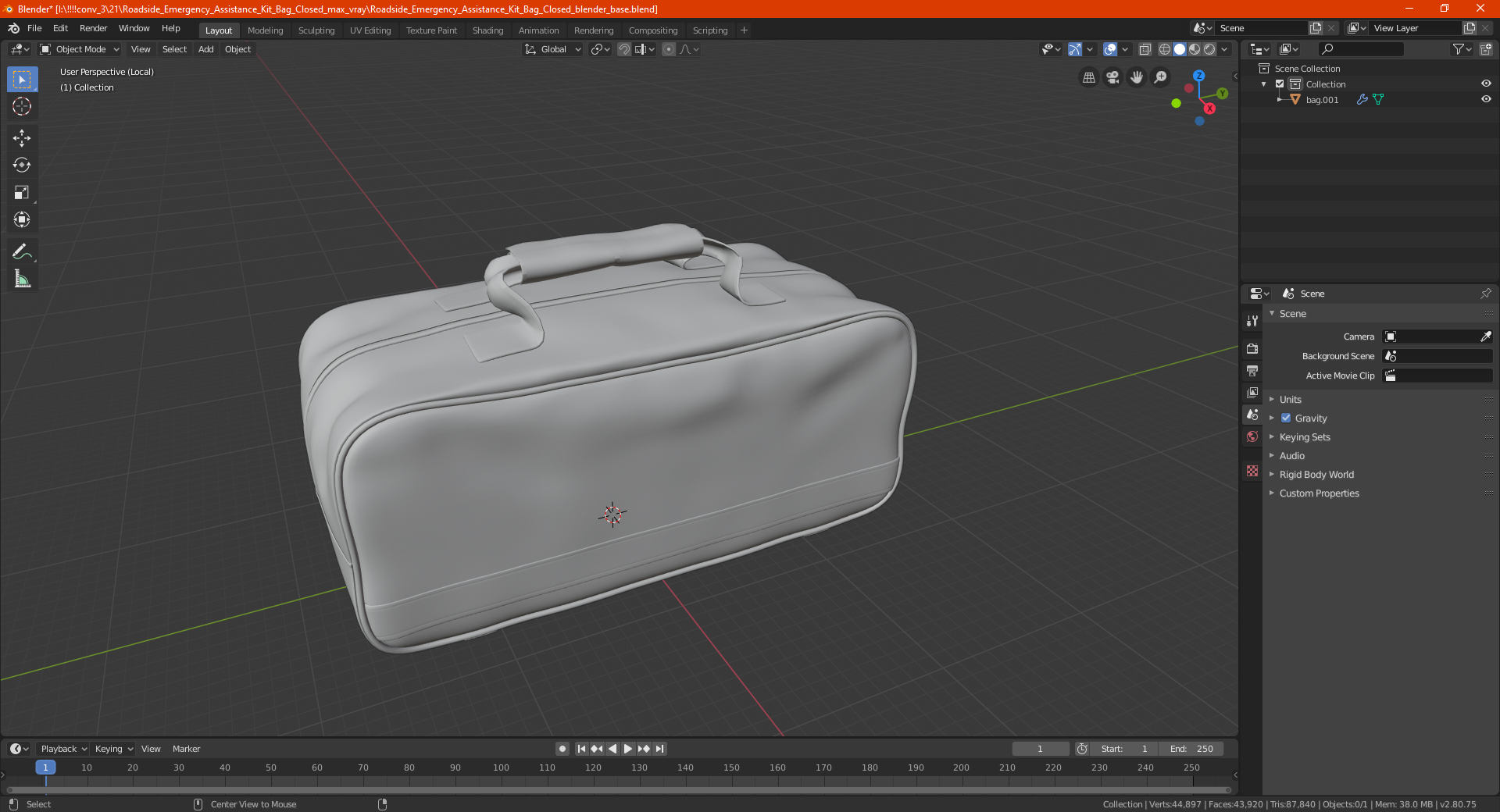Expand bag.001 tree item arrow
Image resolution: width=1500 pixels, height=812 pixels.
[1279, 99]
